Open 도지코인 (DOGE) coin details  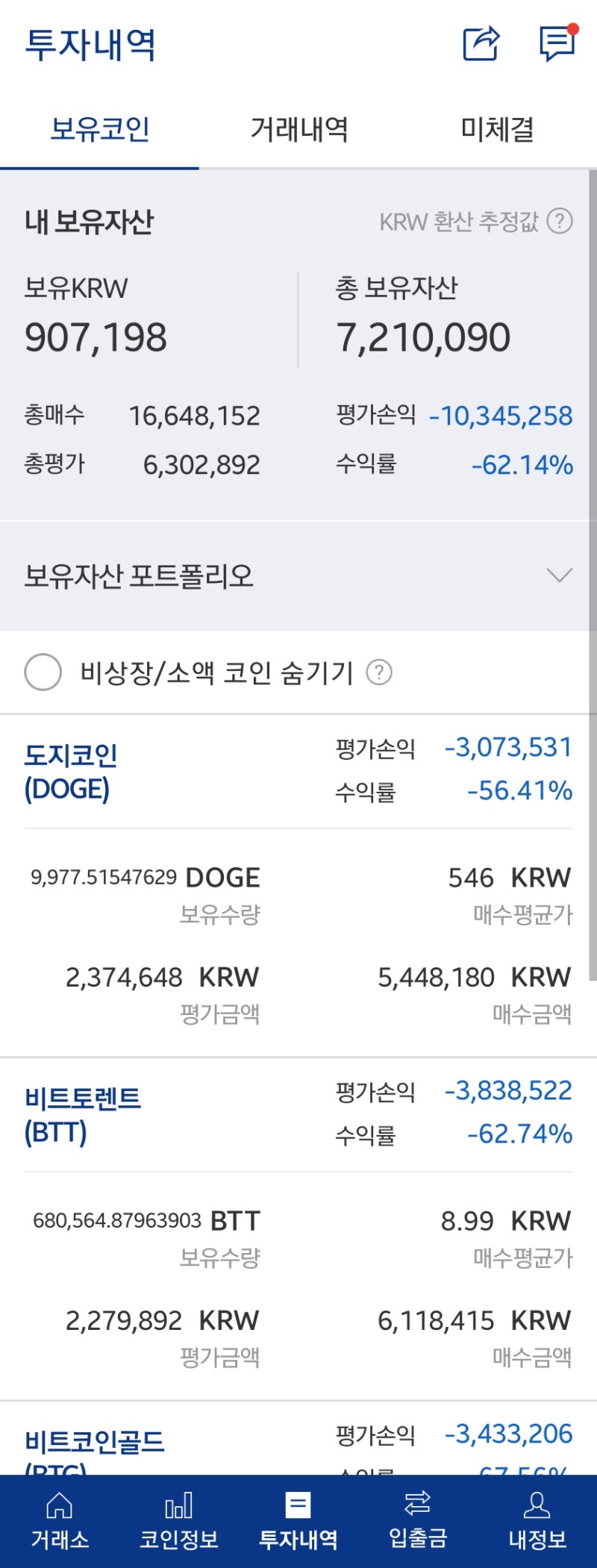(71, 772)
